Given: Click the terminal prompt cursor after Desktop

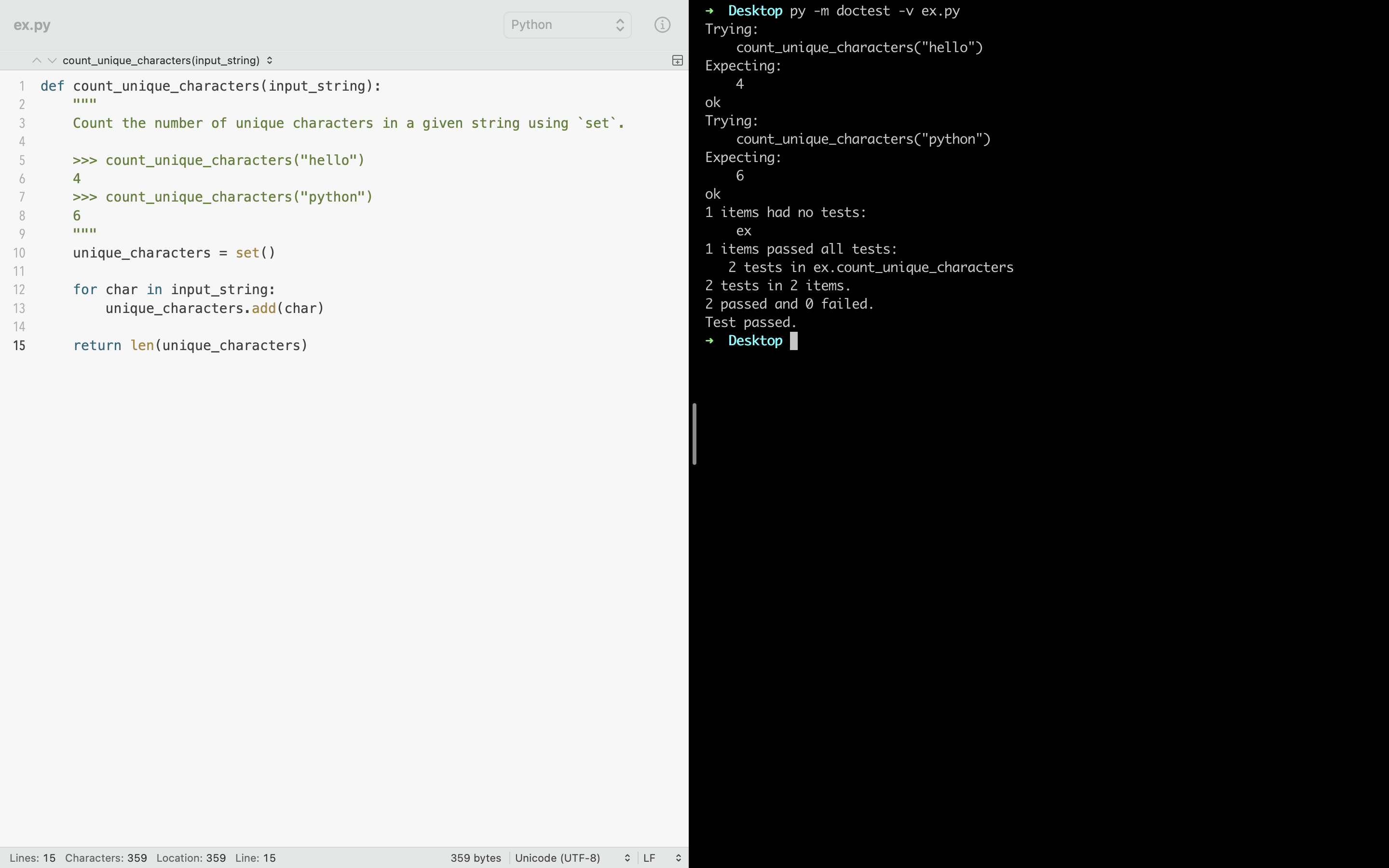Looking at the screenshot, I should 794,341.
